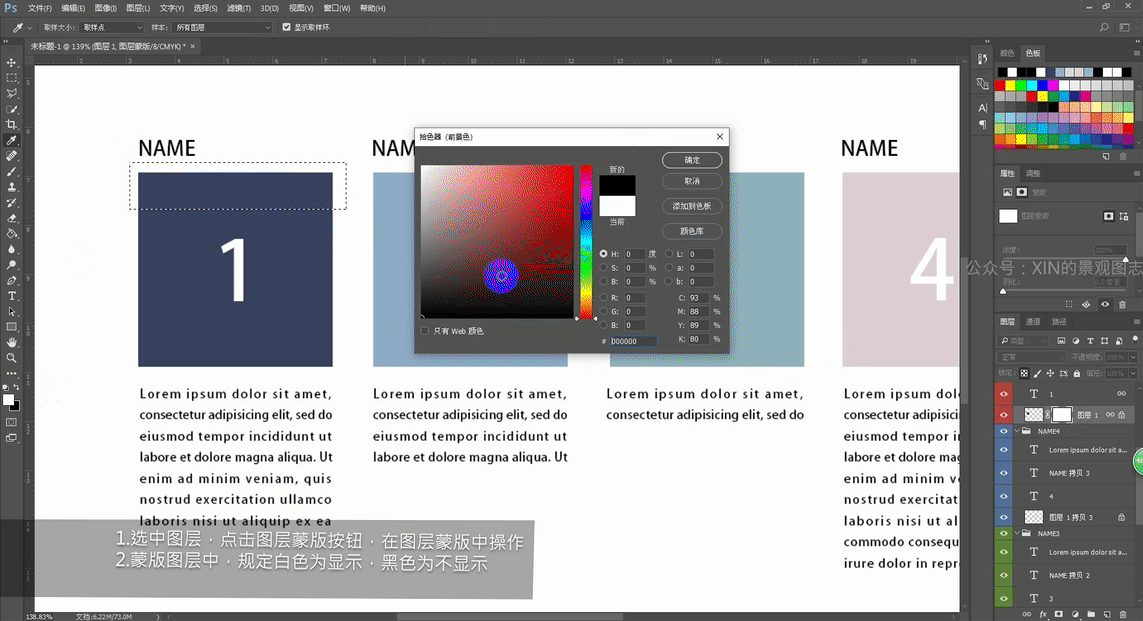The width and height of the screenshot is (1143, 621).
Task: Click the vertical hue slider bar
Action: (x=586, y=241)
